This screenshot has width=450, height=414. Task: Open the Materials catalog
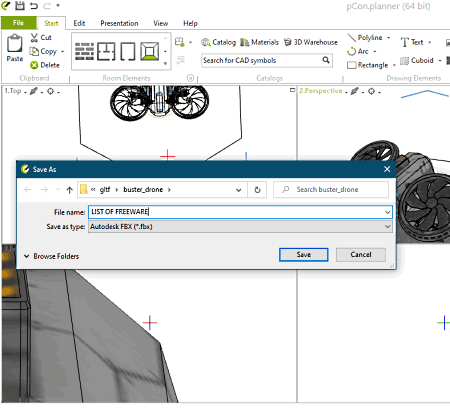coord(259,42)
